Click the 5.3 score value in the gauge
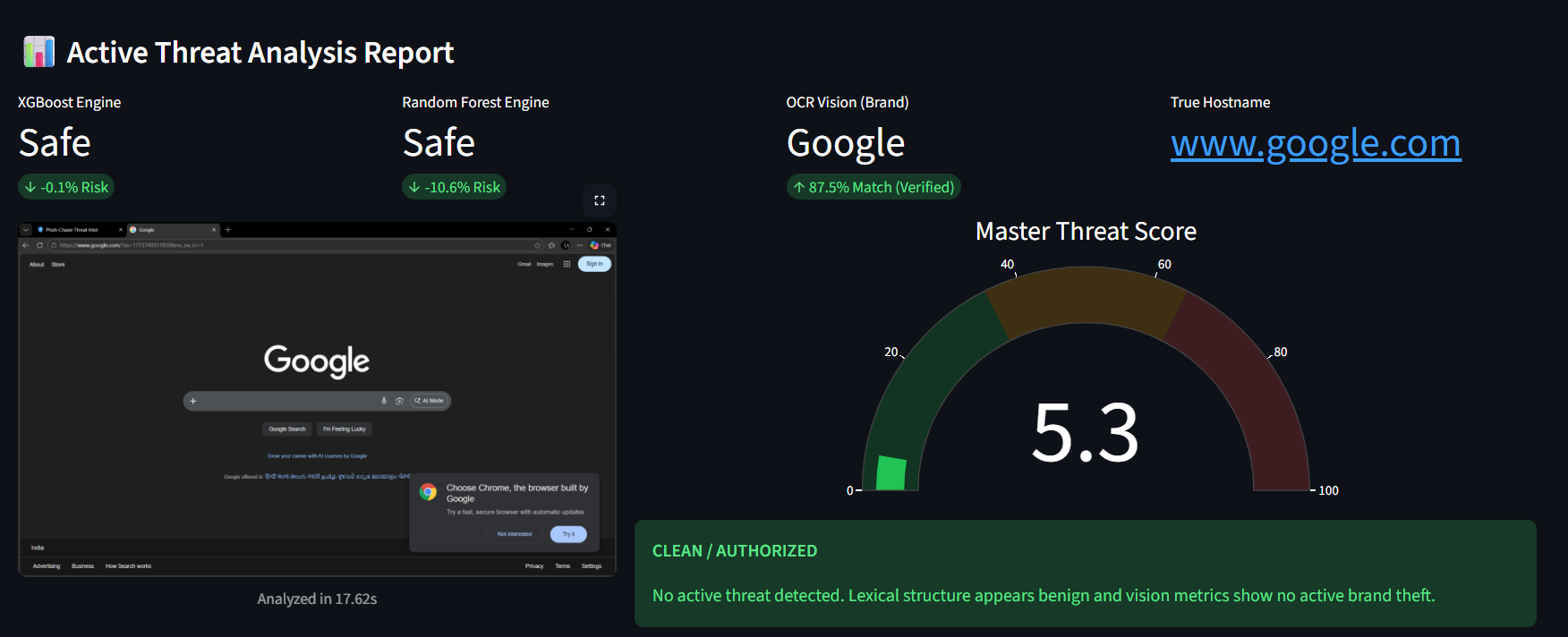This screenshot has width=1568, height=637. pos(1086,433)
